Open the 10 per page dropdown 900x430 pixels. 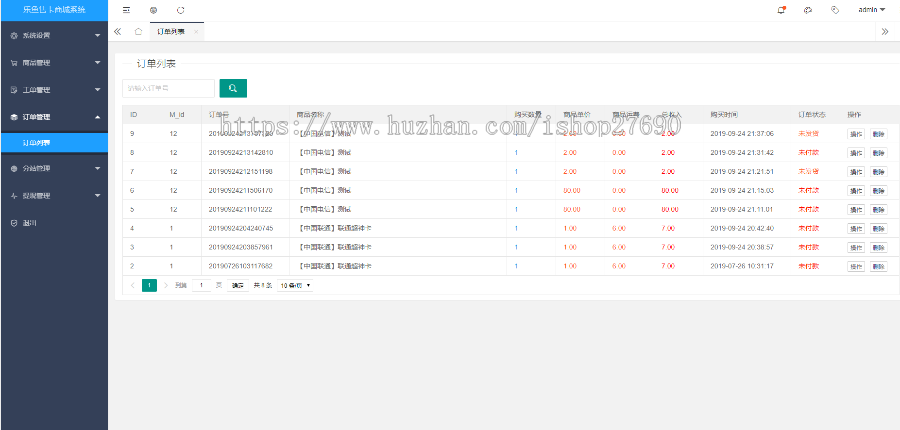295,285
